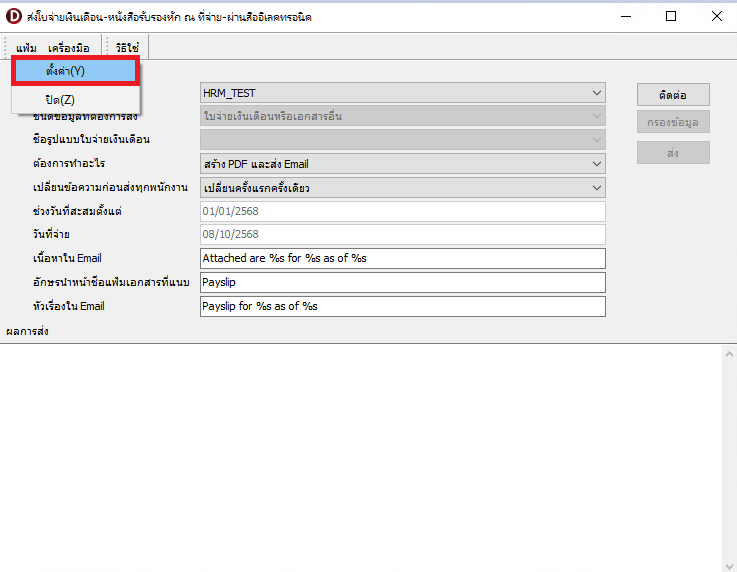
Task: Click the app logo in the title bar
Action: click(14, 16)
